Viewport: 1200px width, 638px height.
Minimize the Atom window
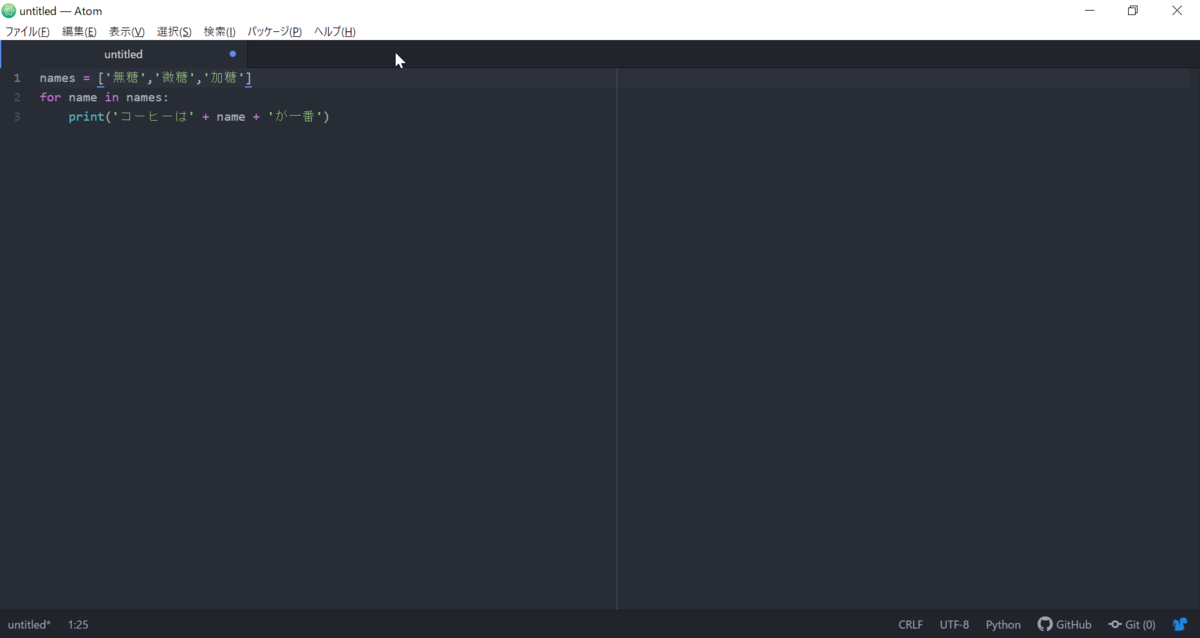[1089, 11]
